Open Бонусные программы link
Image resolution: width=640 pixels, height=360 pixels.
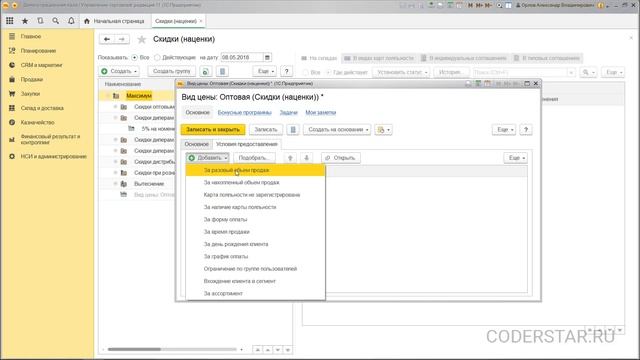pos(244,113)
